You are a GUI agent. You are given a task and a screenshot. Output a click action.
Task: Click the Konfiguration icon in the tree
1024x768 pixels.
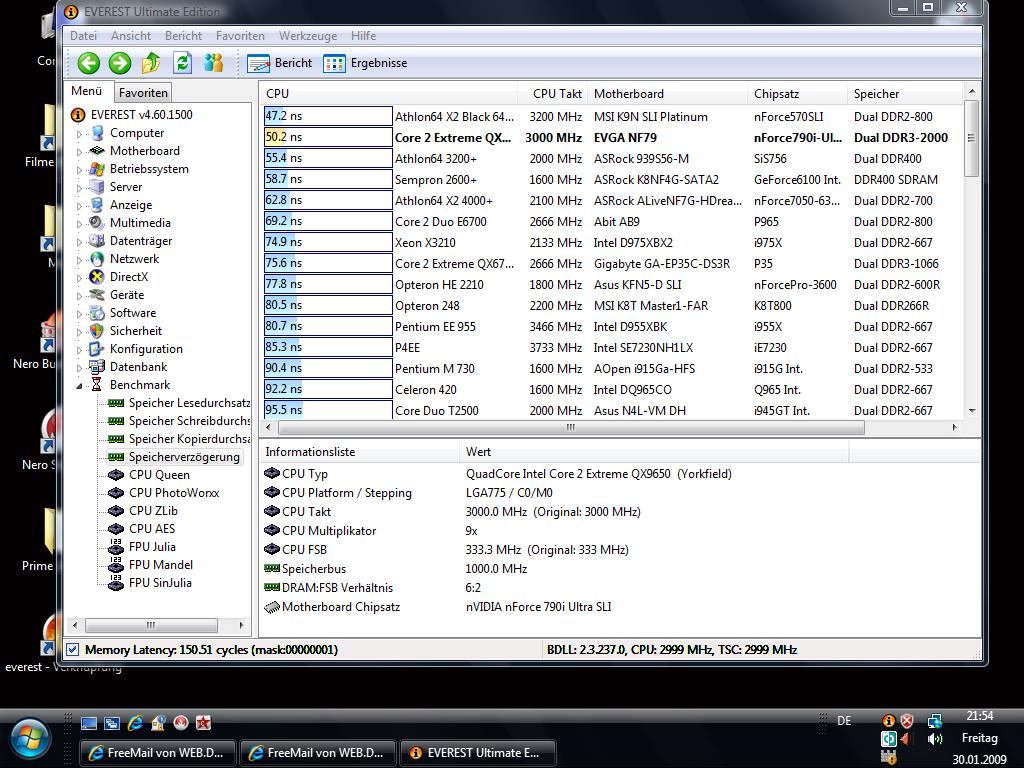coord(97,349)
